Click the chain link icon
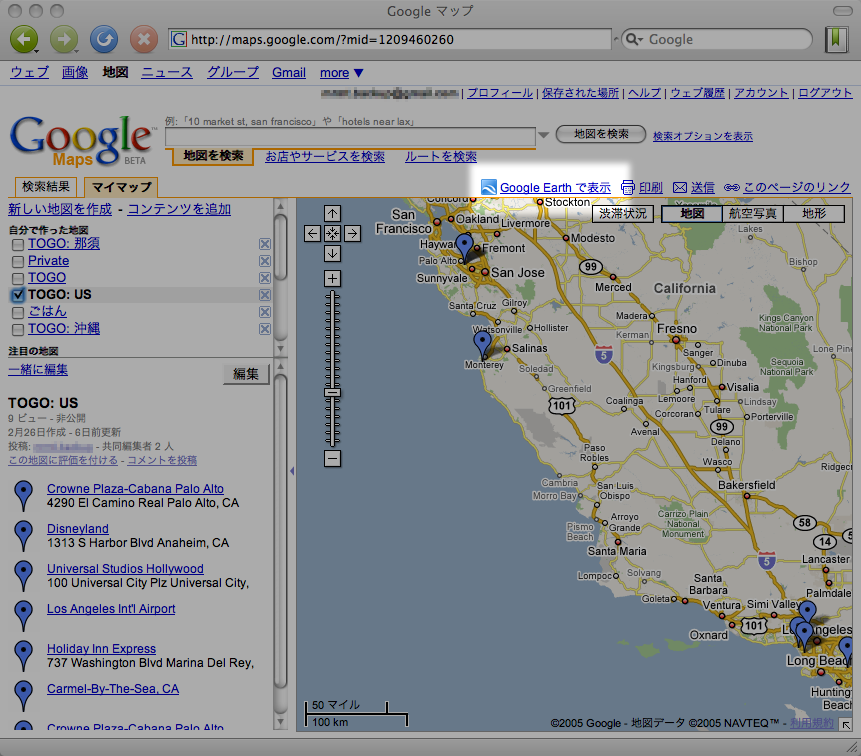Viewport: 861px width, 756px height. tap(731, 188)
